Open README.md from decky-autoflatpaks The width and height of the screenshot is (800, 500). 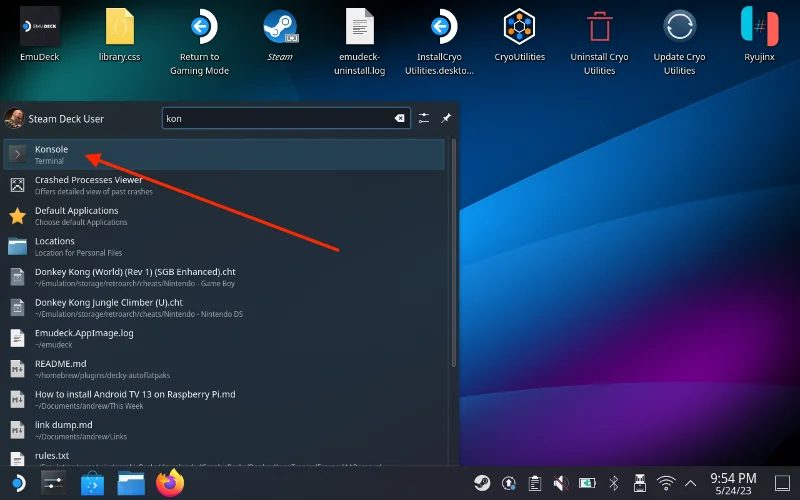coord(224,368)
